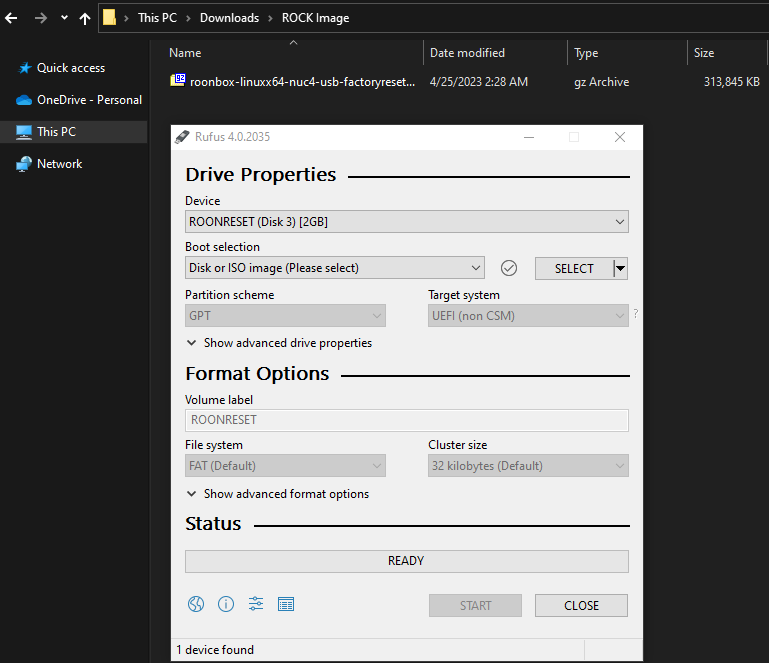Click the checksum checkmark icon near SELECT
Image resolution: width=769 pixels, height=663 pixels.
click(x=509, y=268)
